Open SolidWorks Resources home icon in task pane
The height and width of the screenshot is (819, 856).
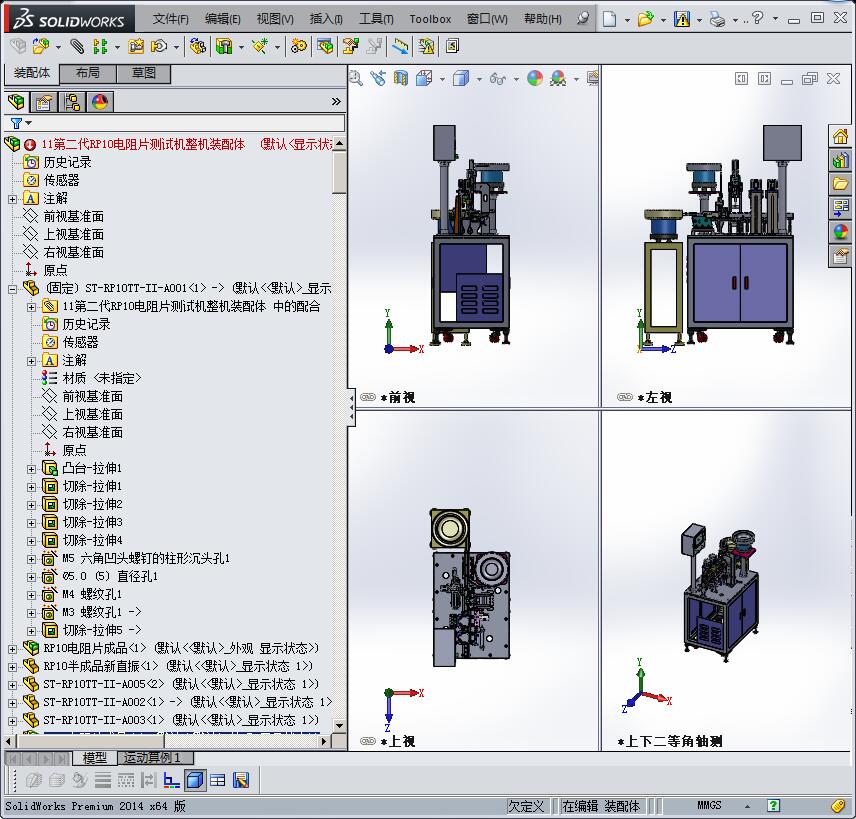click(841, 136)
